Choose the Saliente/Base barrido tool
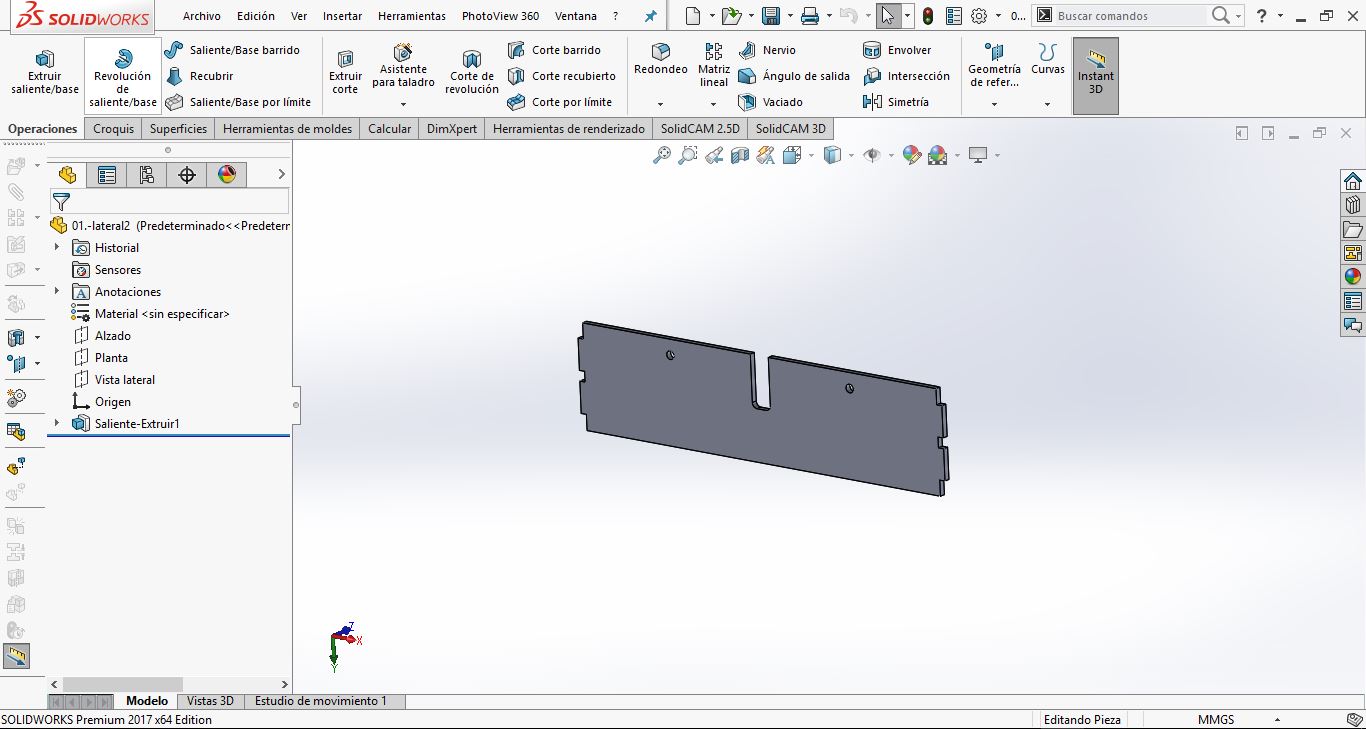Image resolution: width=1366 pixels, height=729 pixels. pos(232,50)
